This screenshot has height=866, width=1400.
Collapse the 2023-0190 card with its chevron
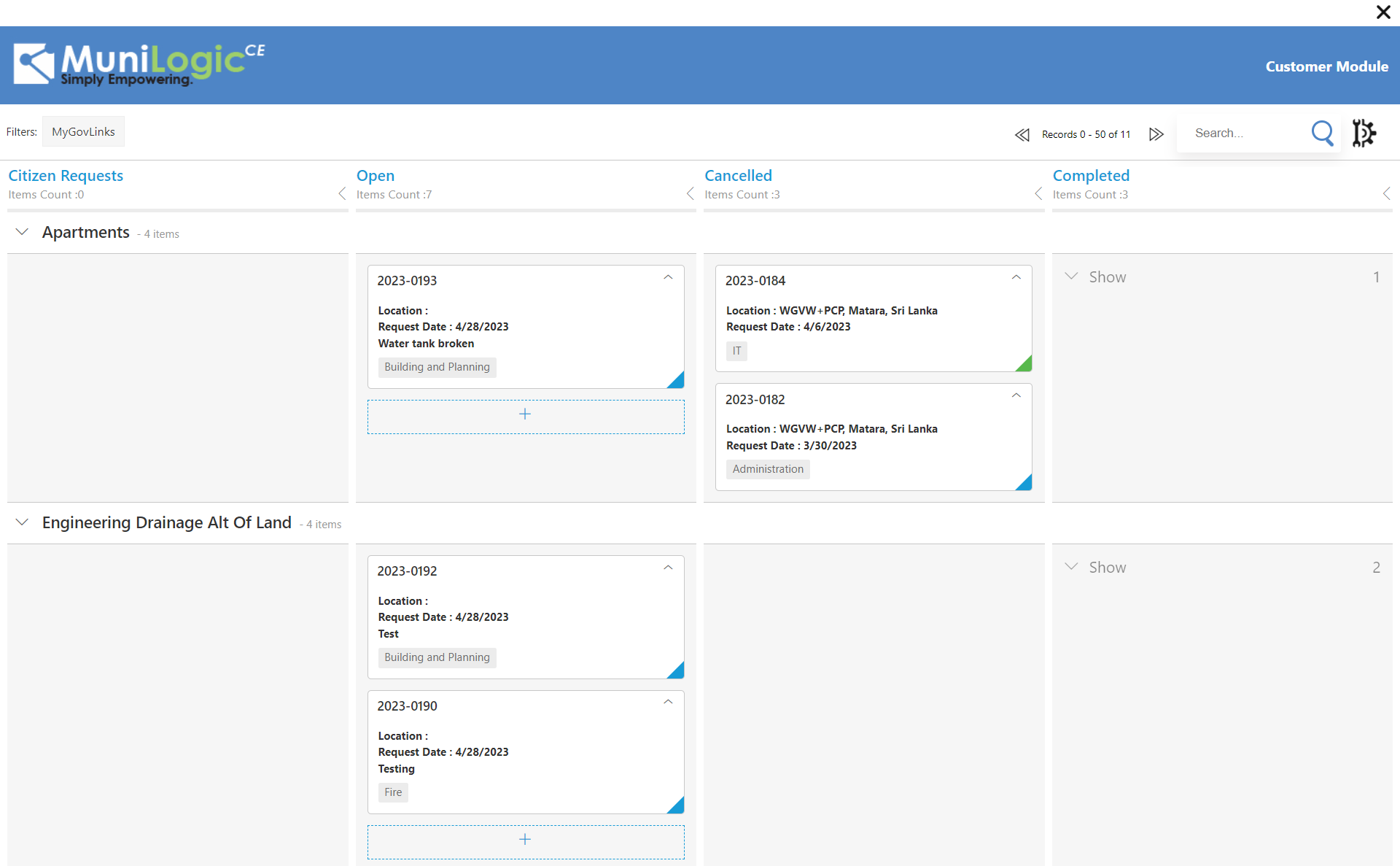[x=668, y=701]
